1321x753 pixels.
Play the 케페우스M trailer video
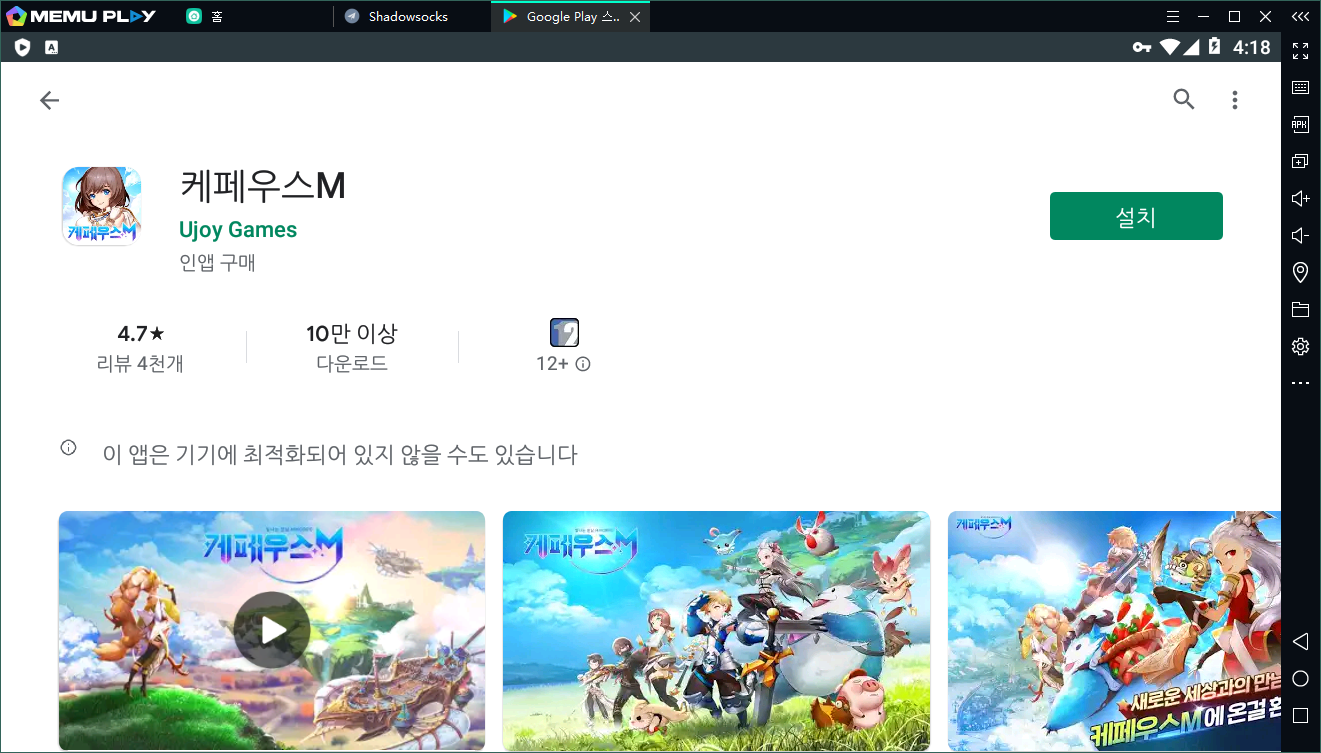pyautogui.click(x=272, y=630)
